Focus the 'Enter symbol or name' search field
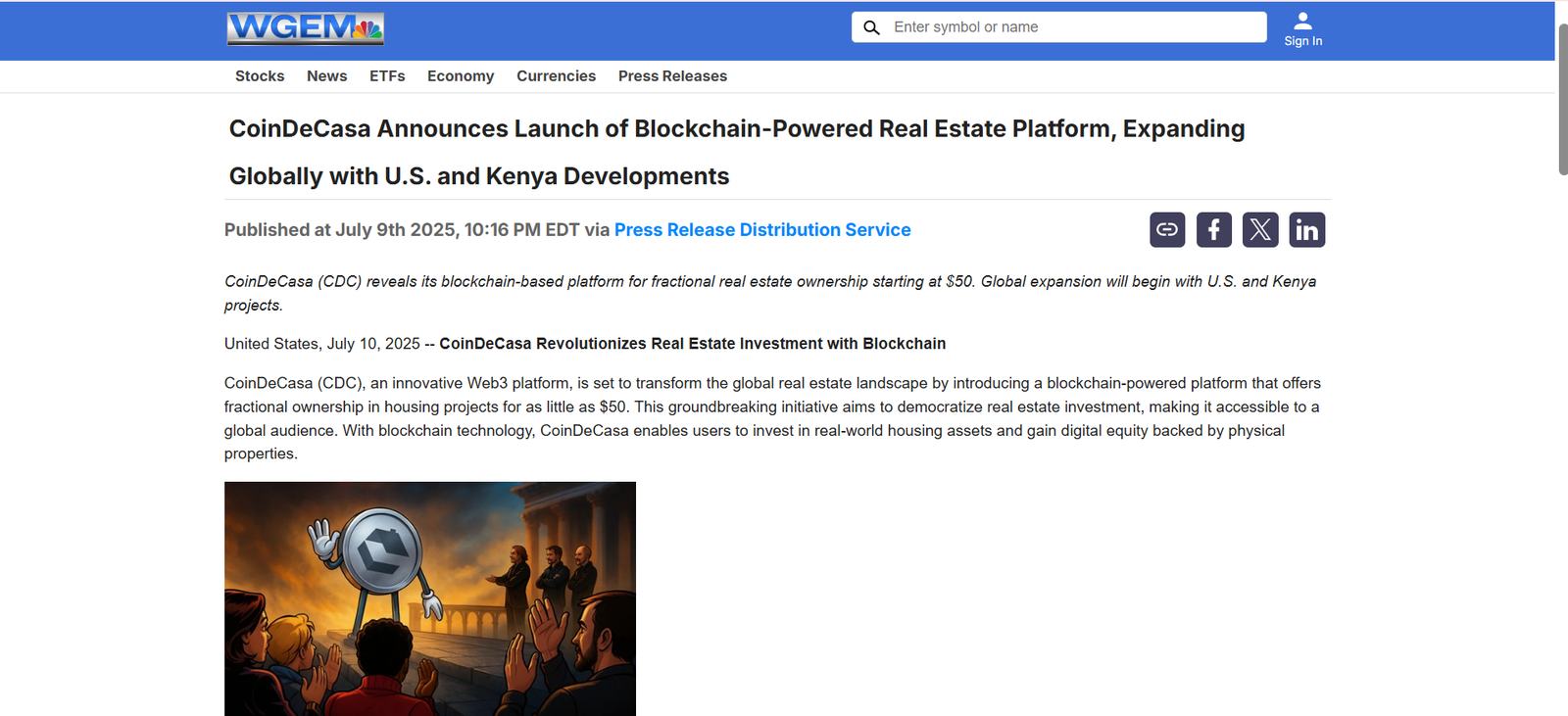 pyautogui.click(x=1073, y=27)
